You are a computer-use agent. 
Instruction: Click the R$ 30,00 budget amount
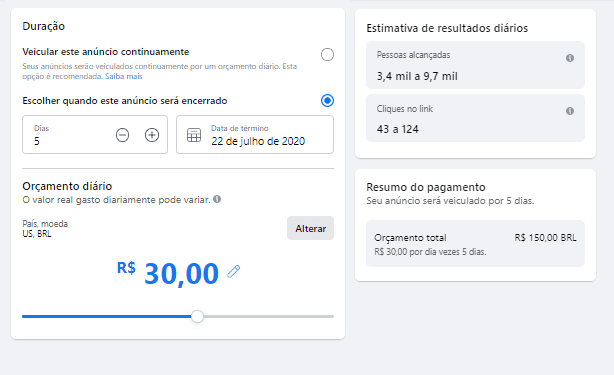[168, 272]
